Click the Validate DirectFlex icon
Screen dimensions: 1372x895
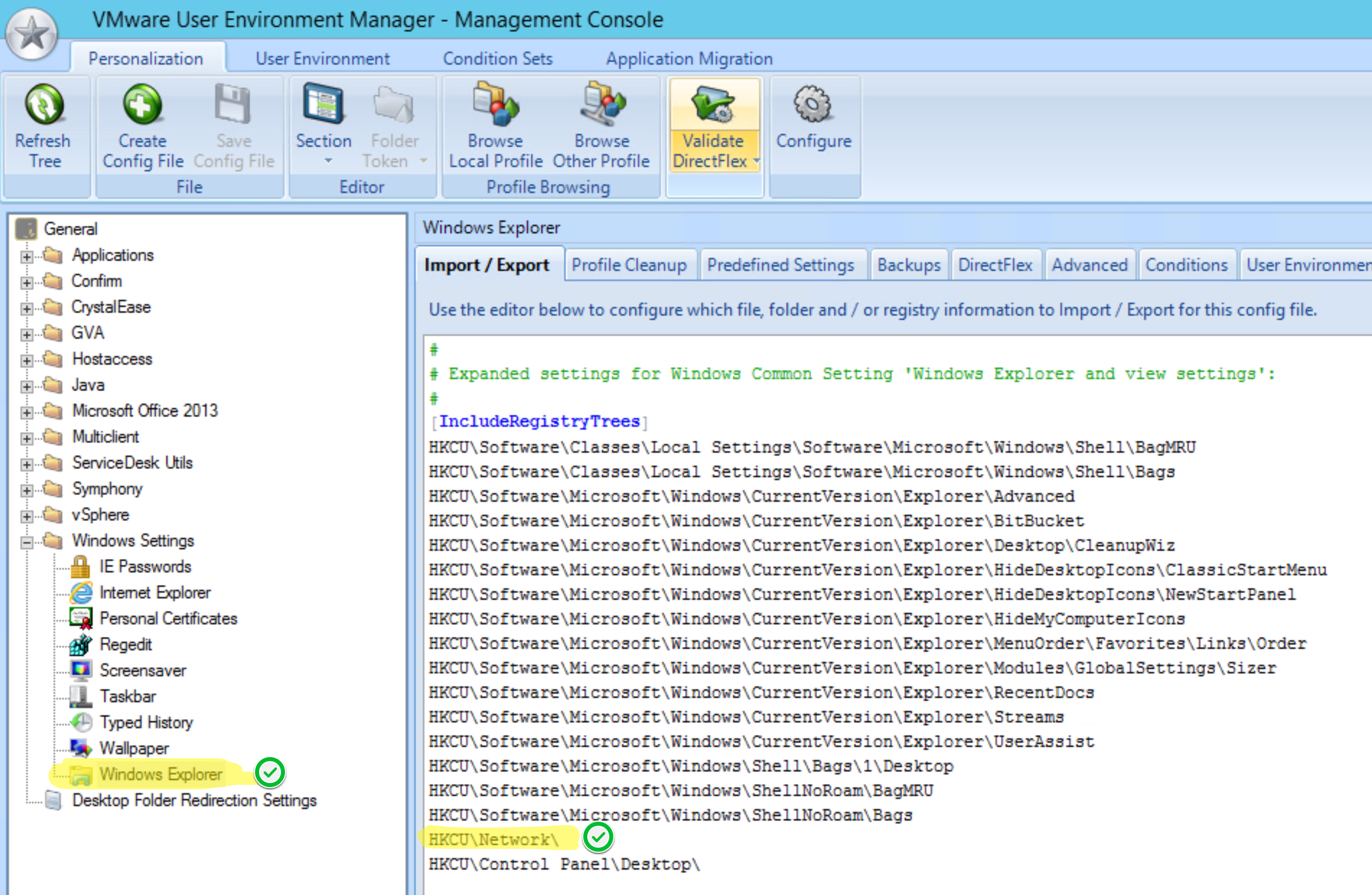(x=713, y=104)
